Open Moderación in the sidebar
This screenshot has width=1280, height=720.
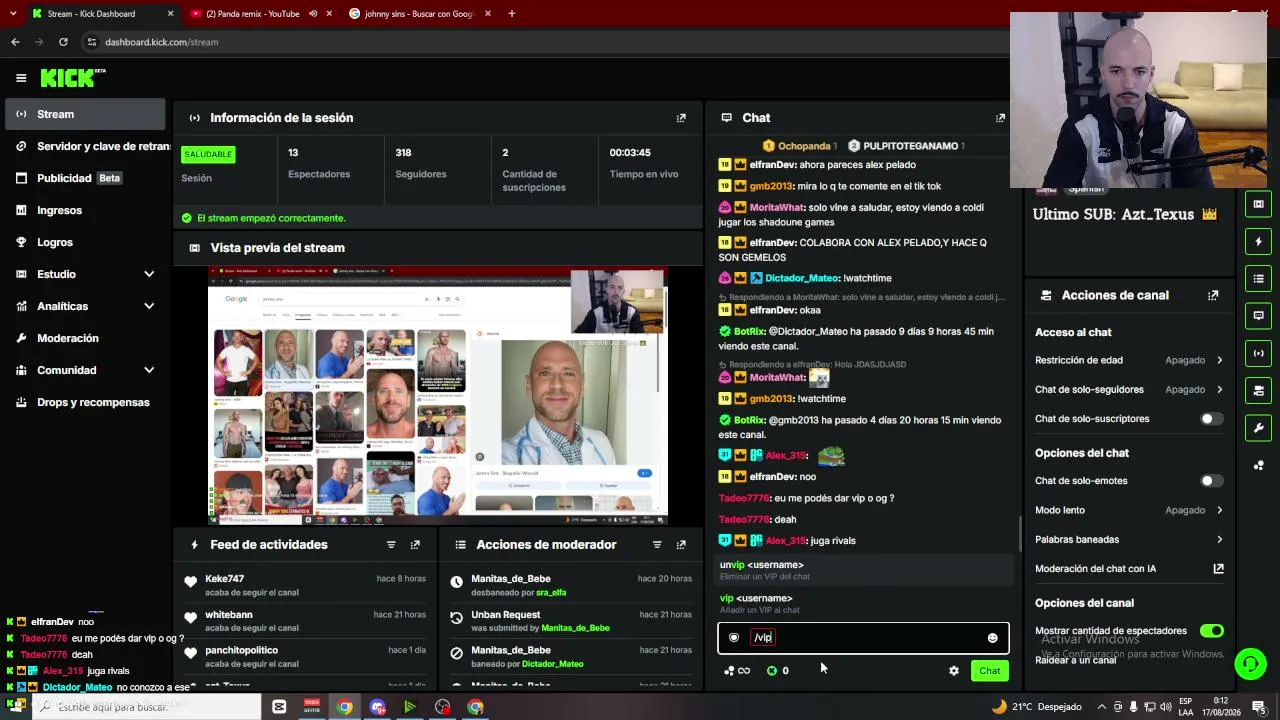point(85,338)
